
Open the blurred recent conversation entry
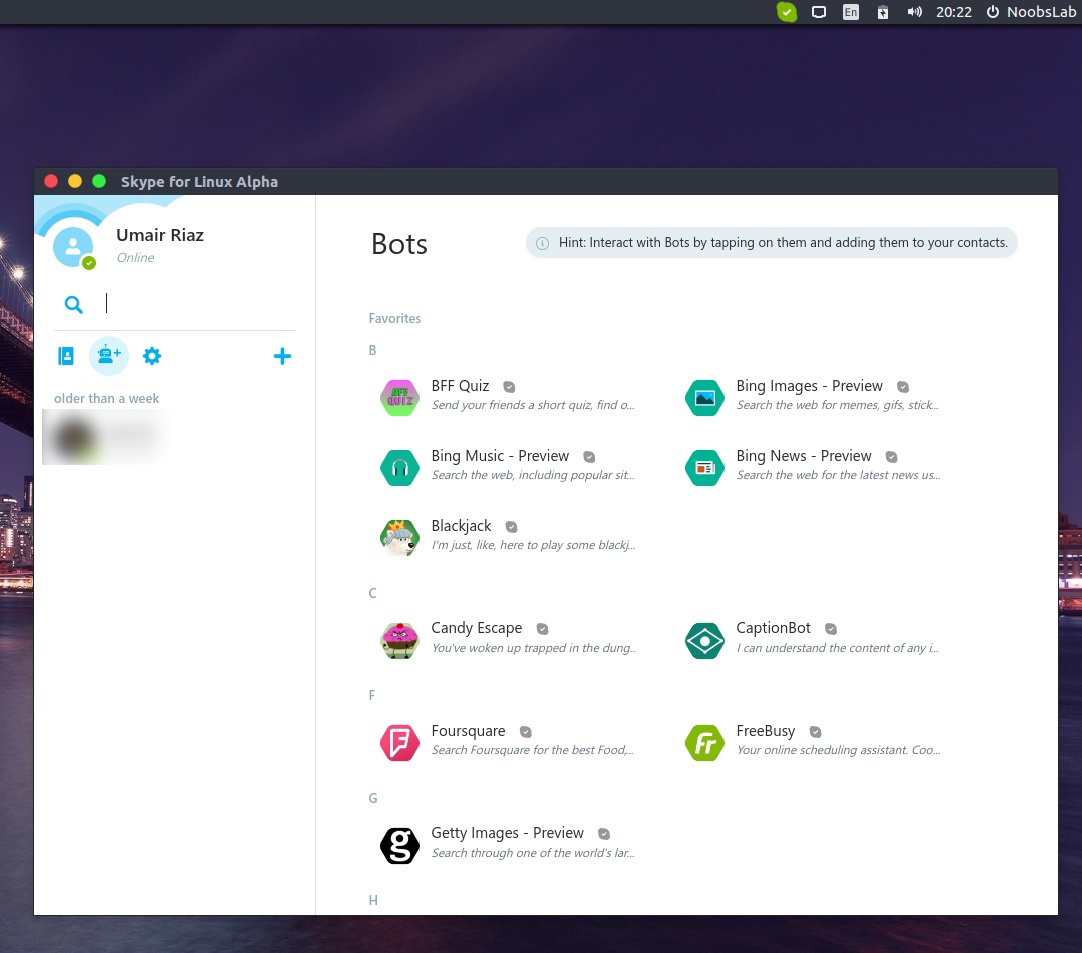pyautogui.click(x=104, y=438)
